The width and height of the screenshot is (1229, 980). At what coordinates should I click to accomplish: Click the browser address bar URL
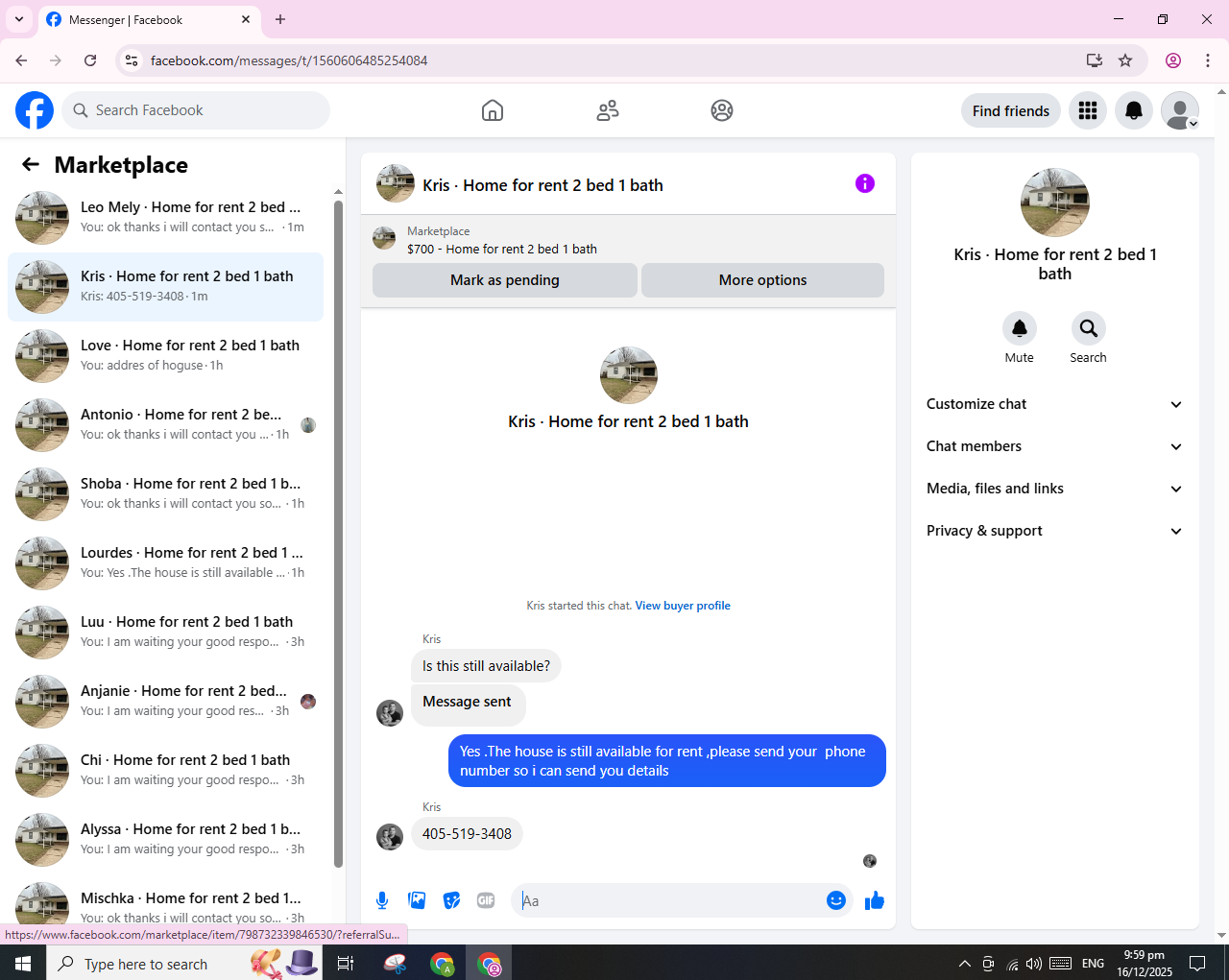coord(289,60)
